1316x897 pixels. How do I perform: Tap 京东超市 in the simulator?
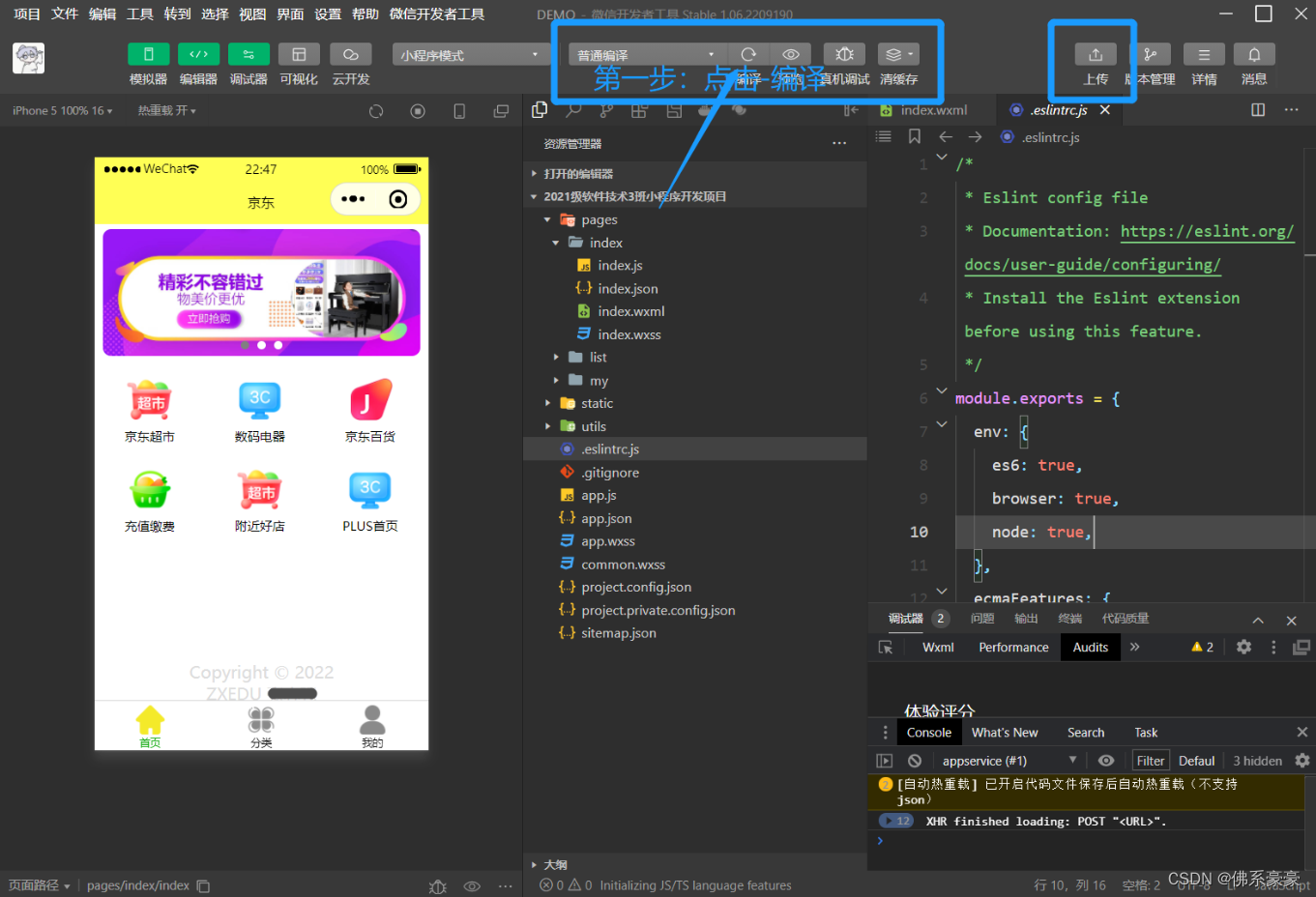(x=150, y=413)
